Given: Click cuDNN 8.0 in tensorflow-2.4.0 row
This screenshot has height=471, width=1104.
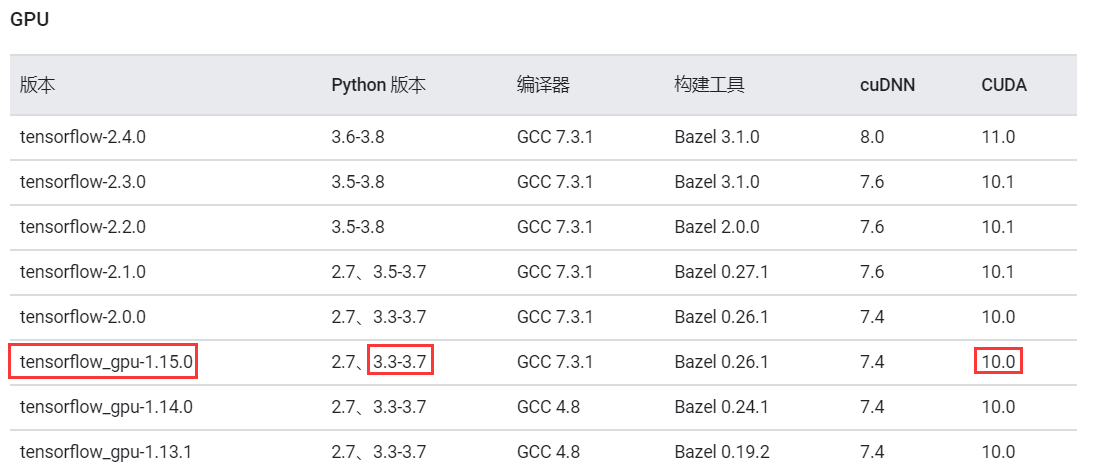Looking at the screenshot, I should tap(872, 137).
